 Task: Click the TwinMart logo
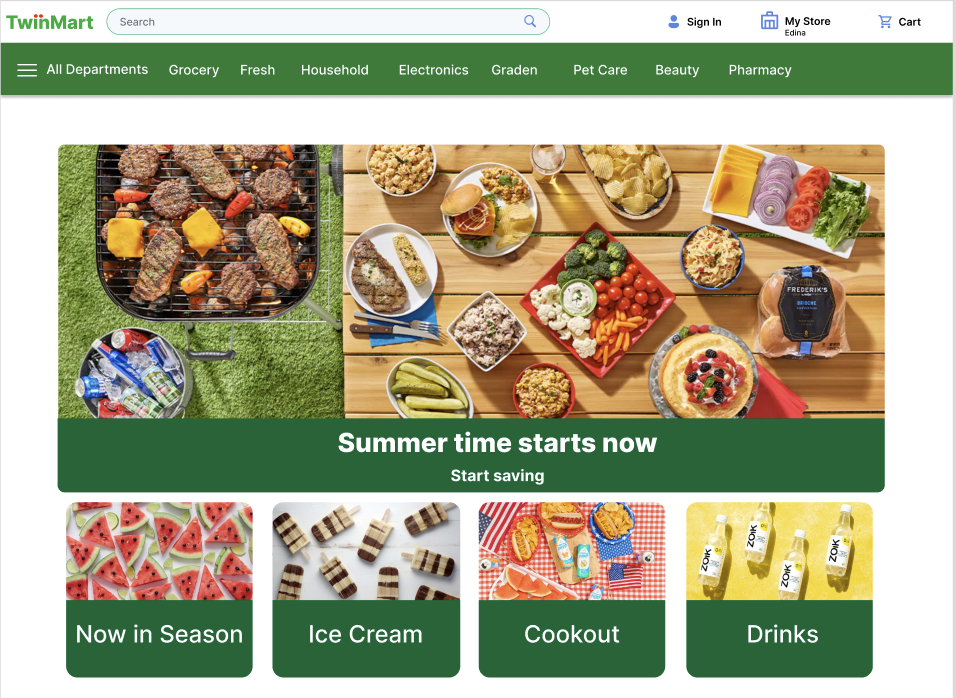tap(49, 22)
